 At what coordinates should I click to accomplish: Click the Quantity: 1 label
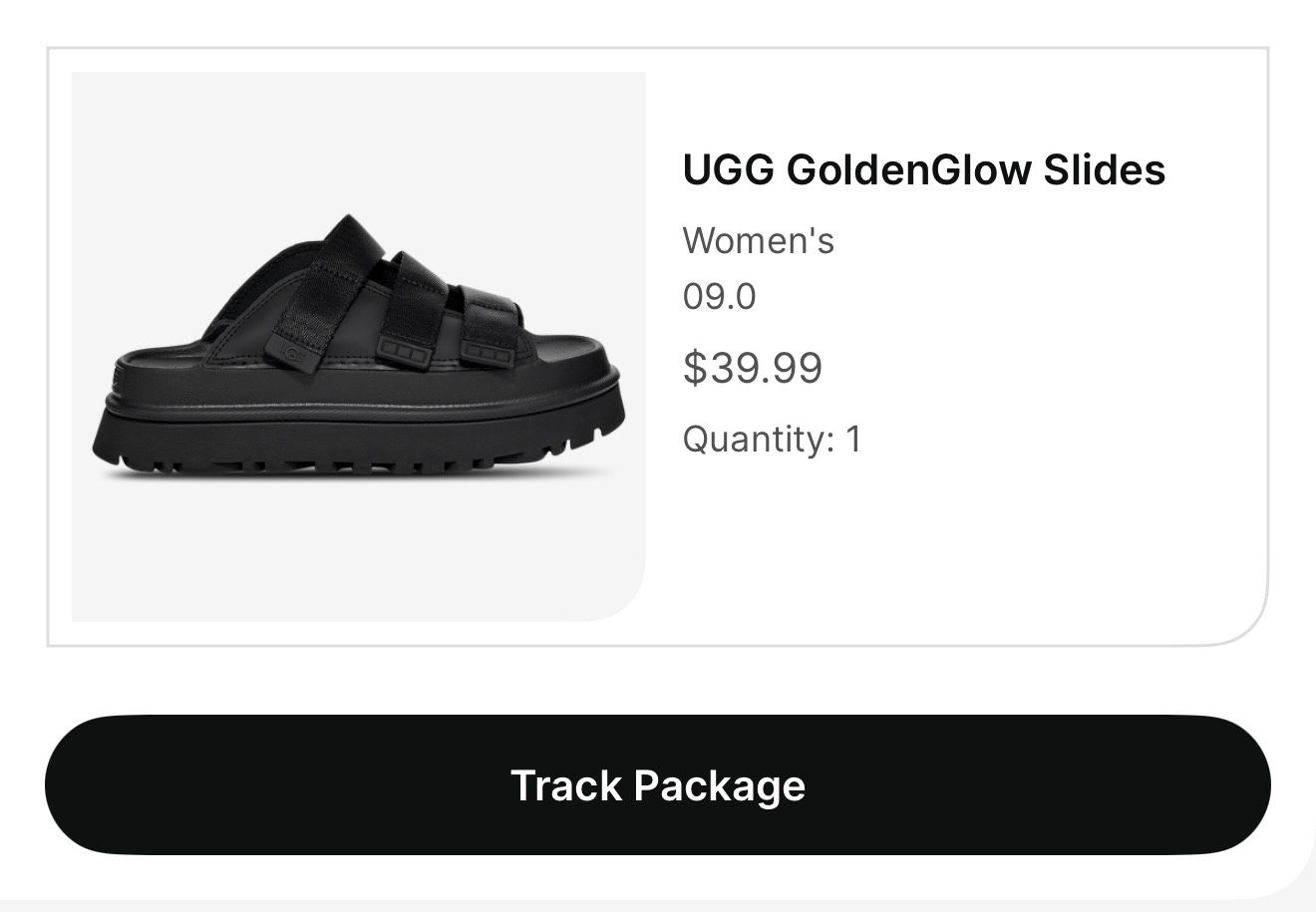771,439
